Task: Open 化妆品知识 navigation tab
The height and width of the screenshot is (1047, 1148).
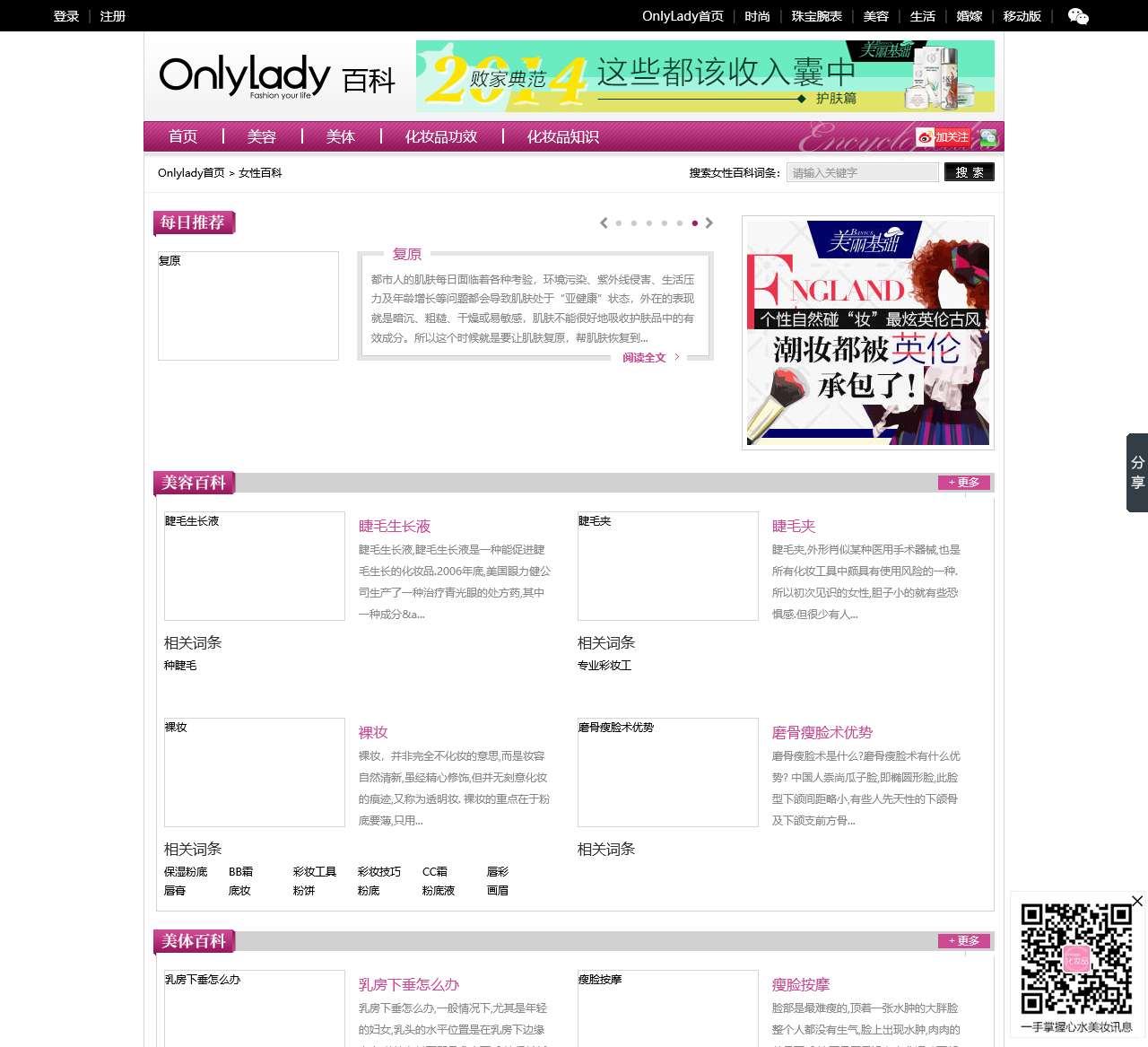Action: [563, 136]
